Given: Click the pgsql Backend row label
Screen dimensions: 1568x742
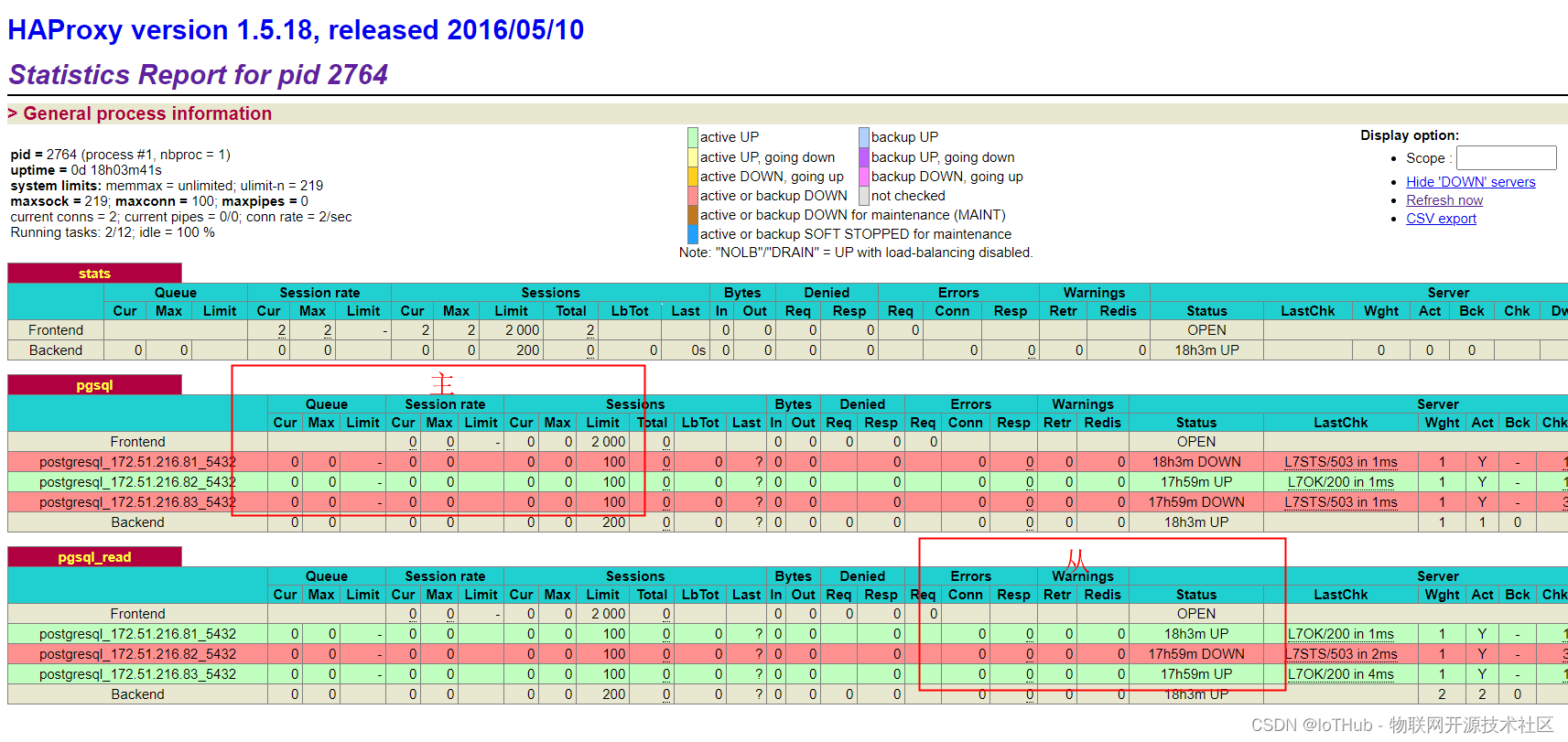Looking at the screenshot, I should click(x=137, y=522).
